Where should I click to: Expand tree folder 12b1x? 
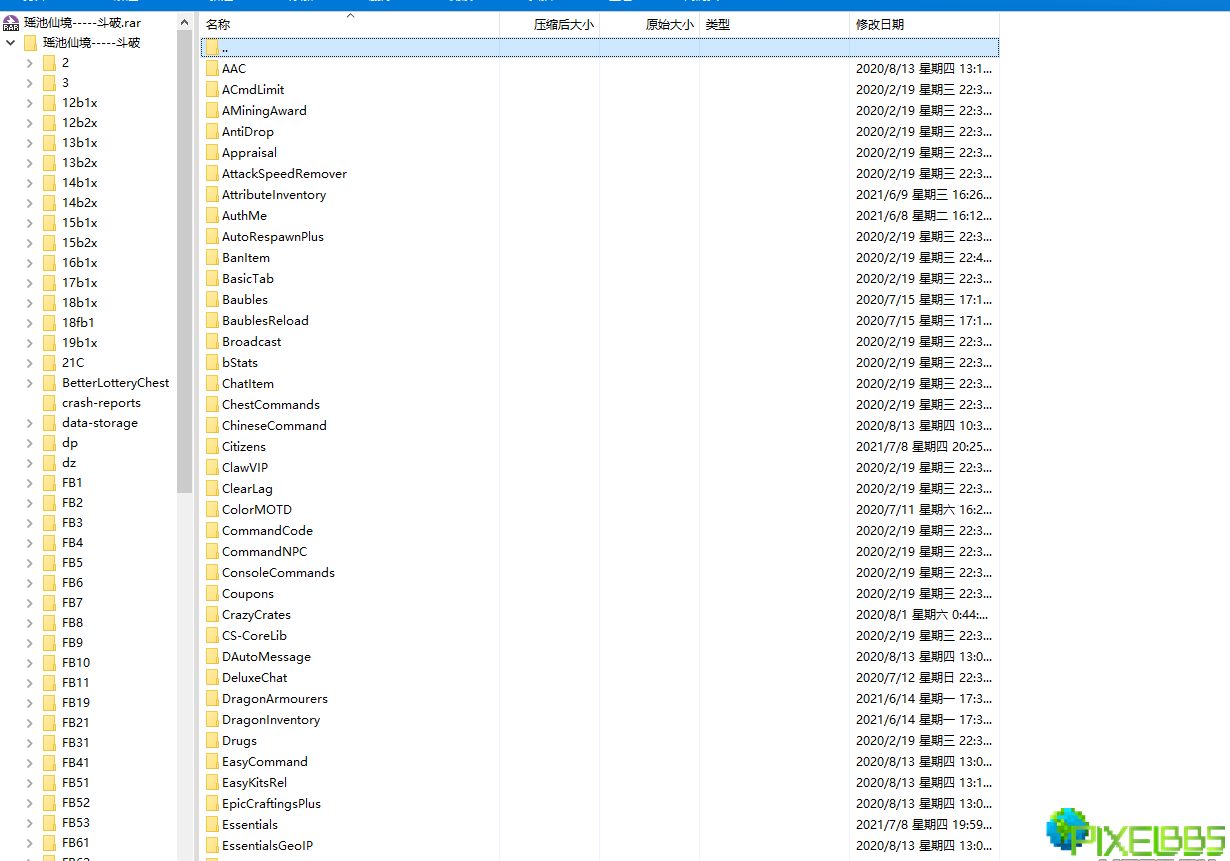click(30, 102)
